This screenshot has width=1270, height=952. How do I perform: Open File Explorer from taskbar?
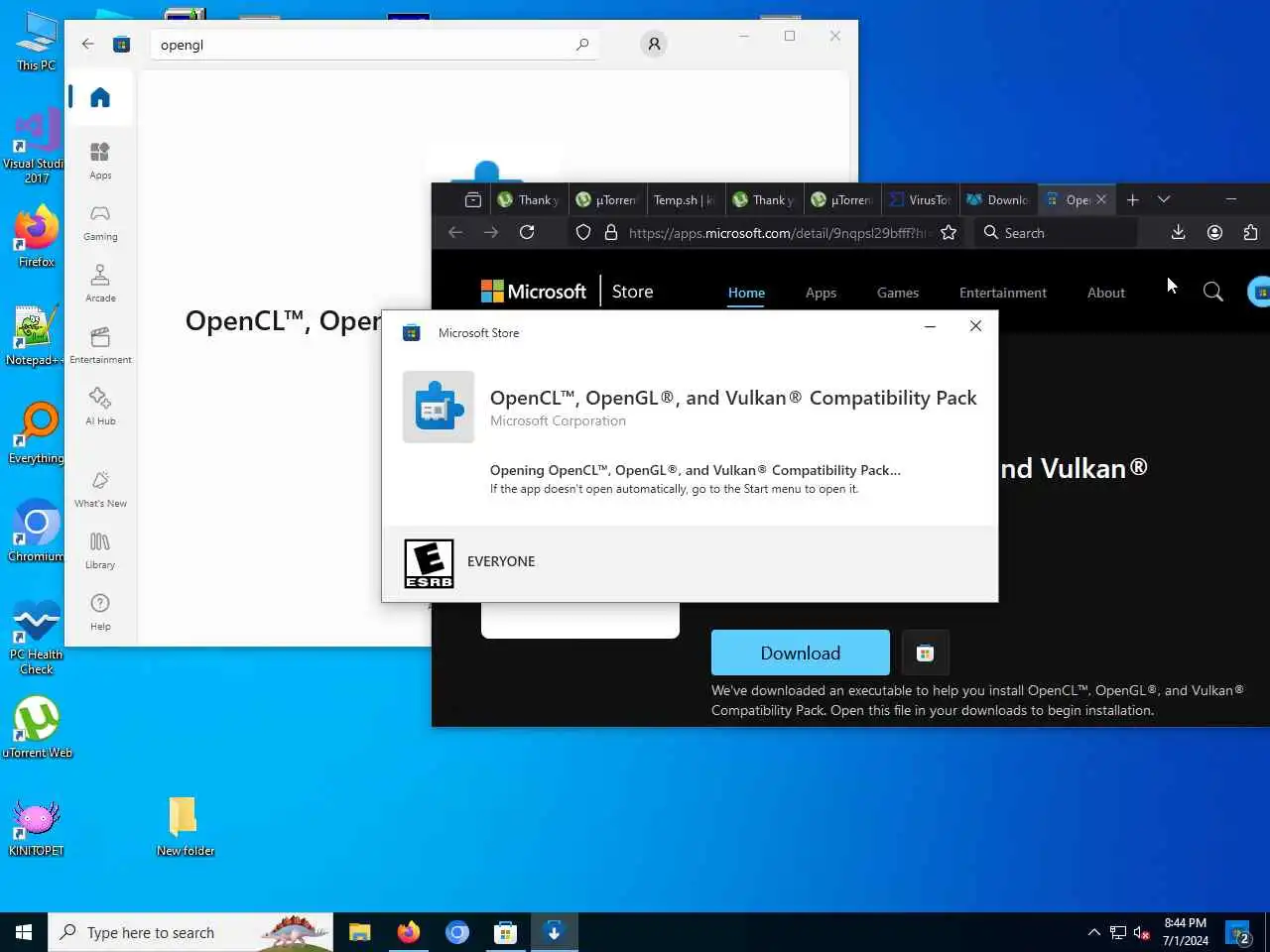(359, 932)
